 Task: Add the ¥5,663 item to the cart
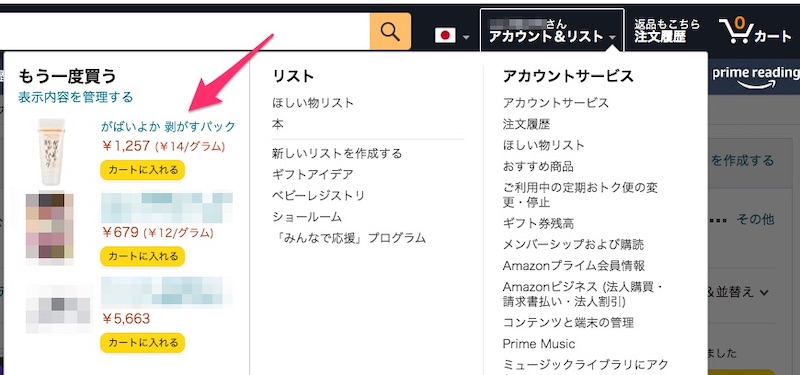click(142, 342)
